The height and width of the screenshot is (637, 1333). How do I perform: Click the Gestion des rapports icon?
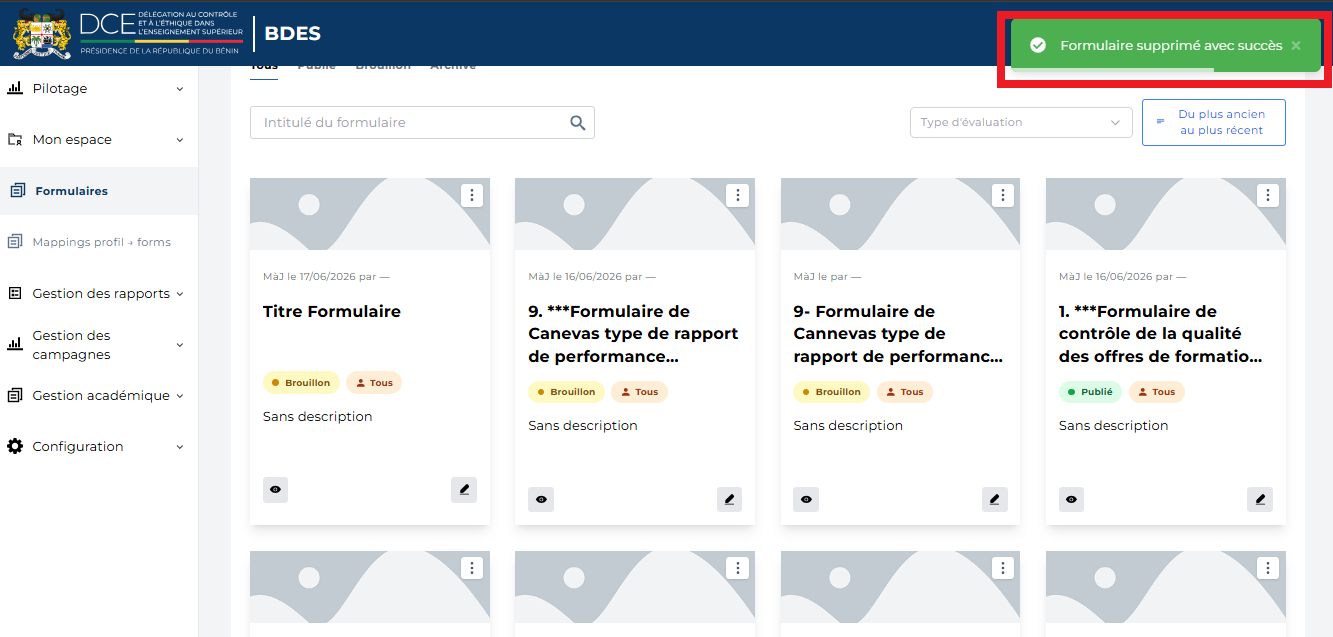pyautogui.click(x=15, y=293)
